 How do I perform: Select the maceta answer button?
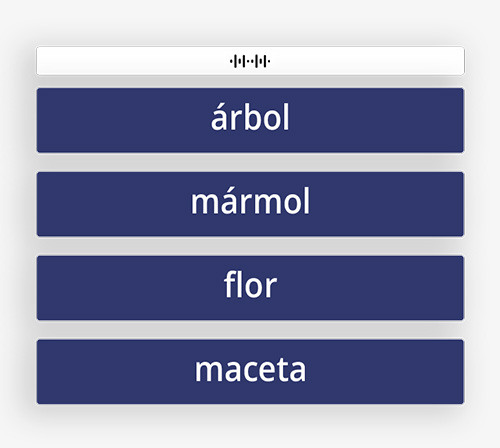coord(250,372)
